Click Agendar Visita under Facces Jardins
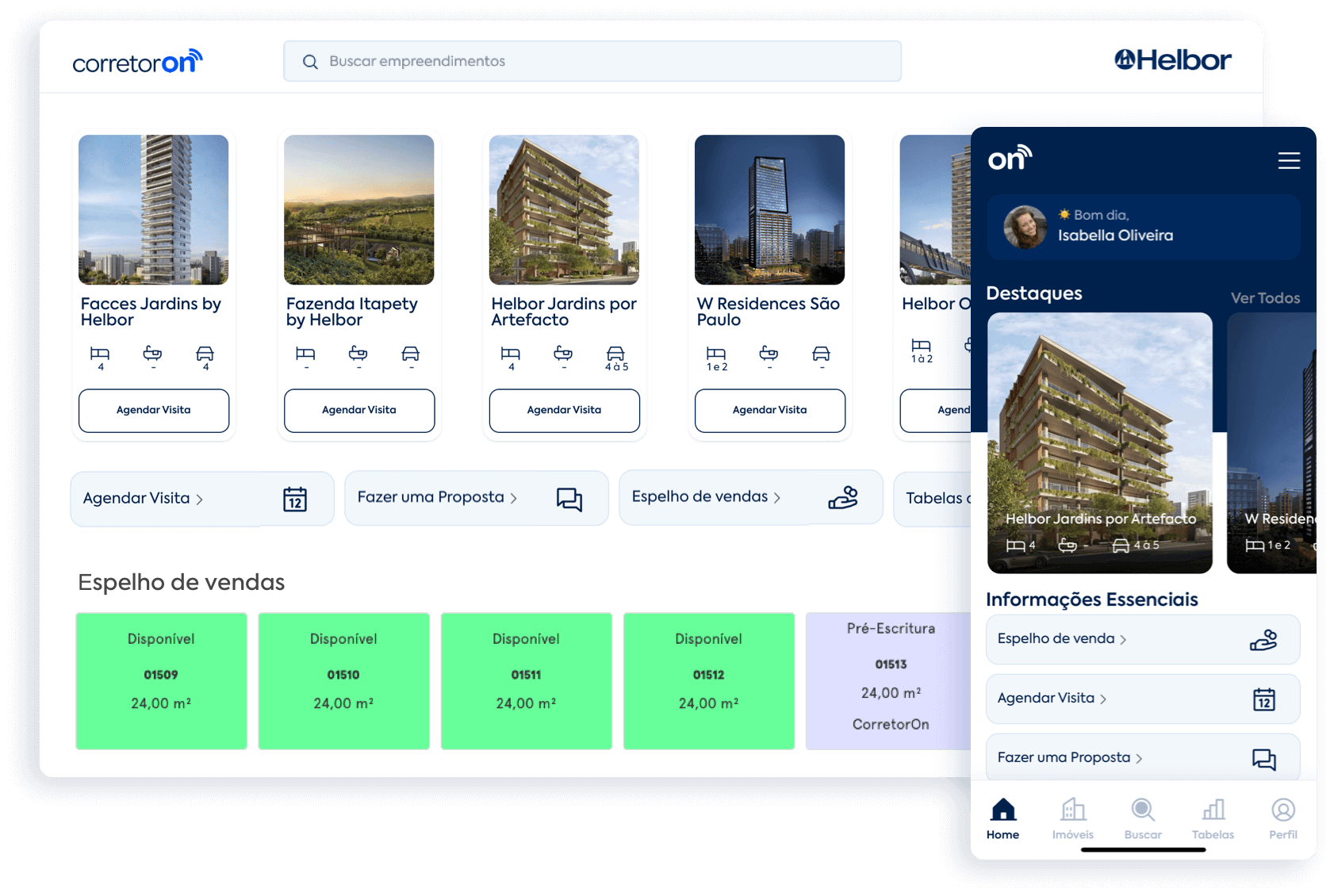The height and width of the screenshot is (896, 1334). [x=154, y=410]
